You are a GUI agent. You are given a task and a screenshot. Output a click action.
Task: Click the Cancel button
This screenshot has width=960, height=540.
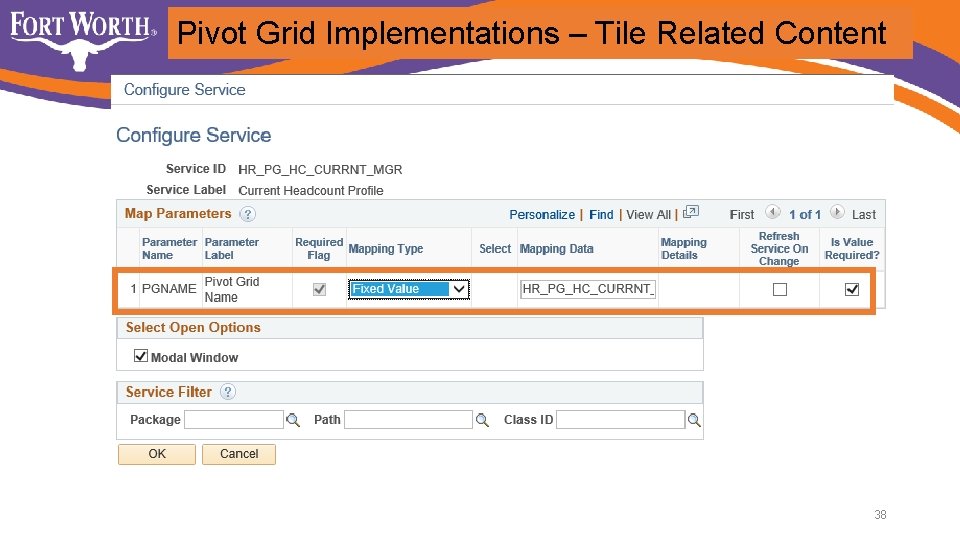239,454
